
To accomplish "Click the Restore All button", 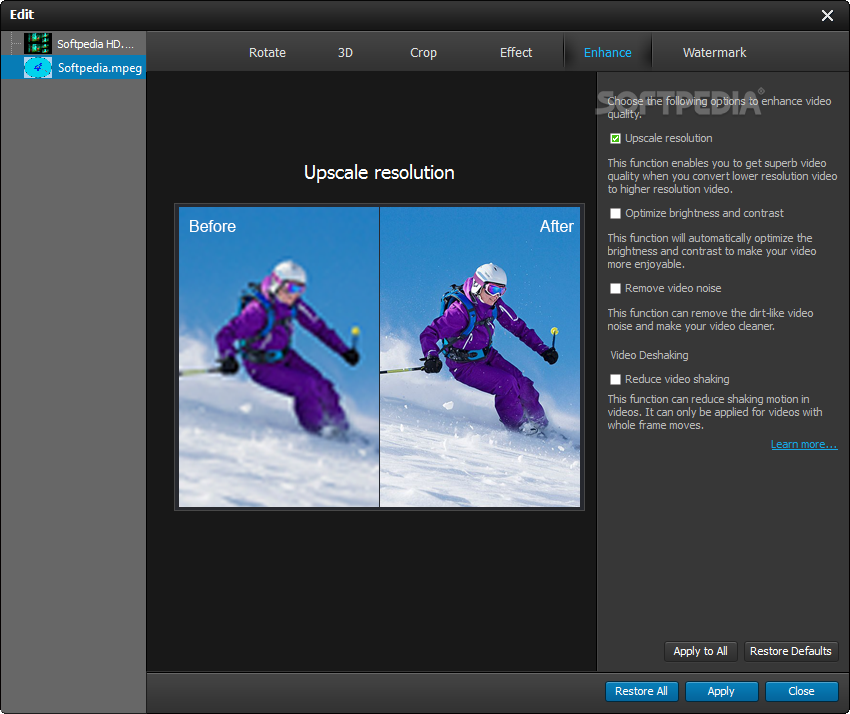I will (641, 691).
